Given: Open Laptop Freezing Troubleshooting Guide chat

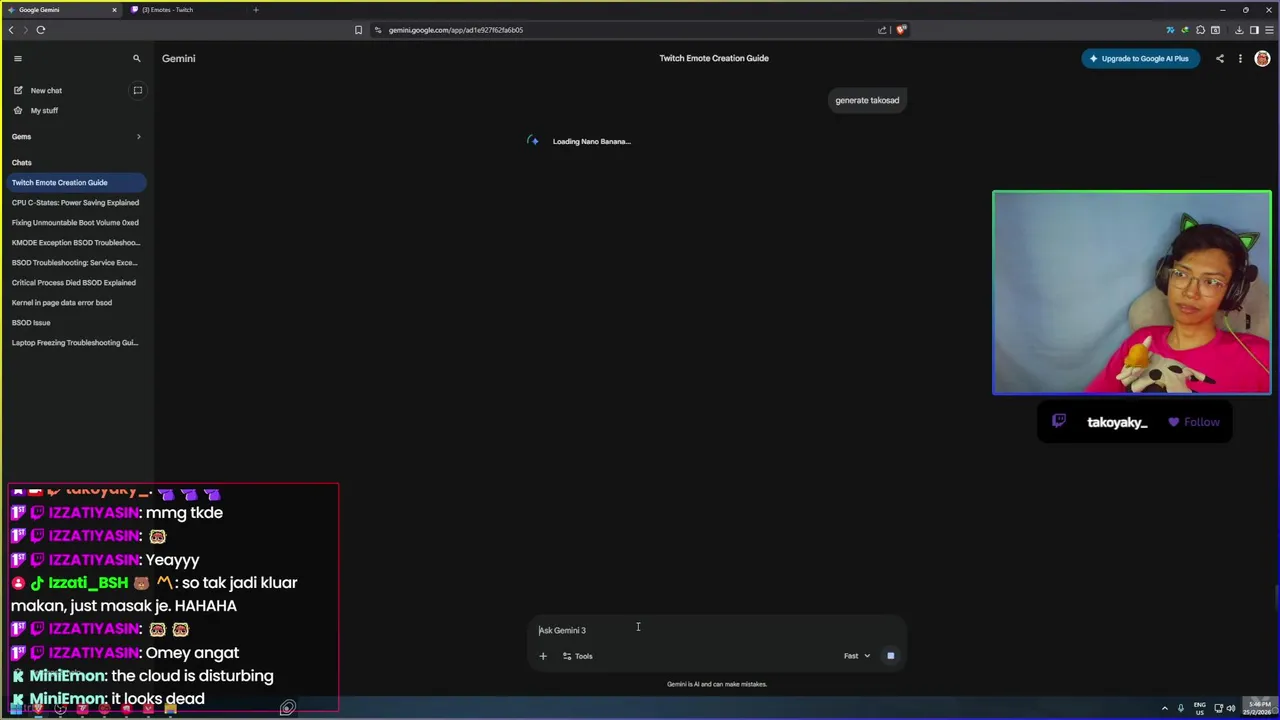Looking at the screenshot, I should click(x=76, y=342).
